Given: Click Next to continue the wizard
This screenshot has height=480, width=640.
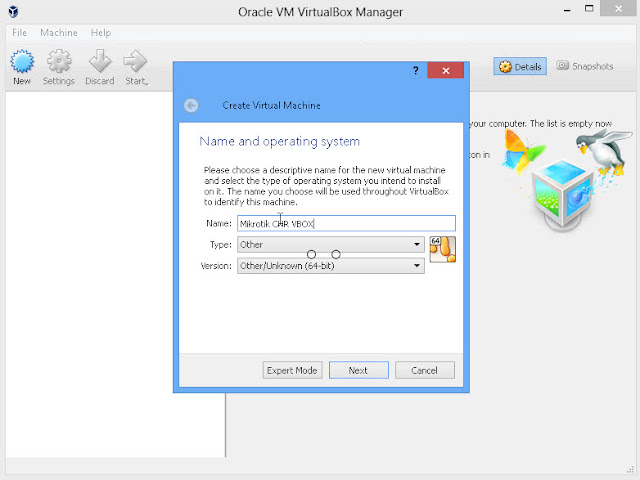Looking at the screenshot, I should pos(358,370).
